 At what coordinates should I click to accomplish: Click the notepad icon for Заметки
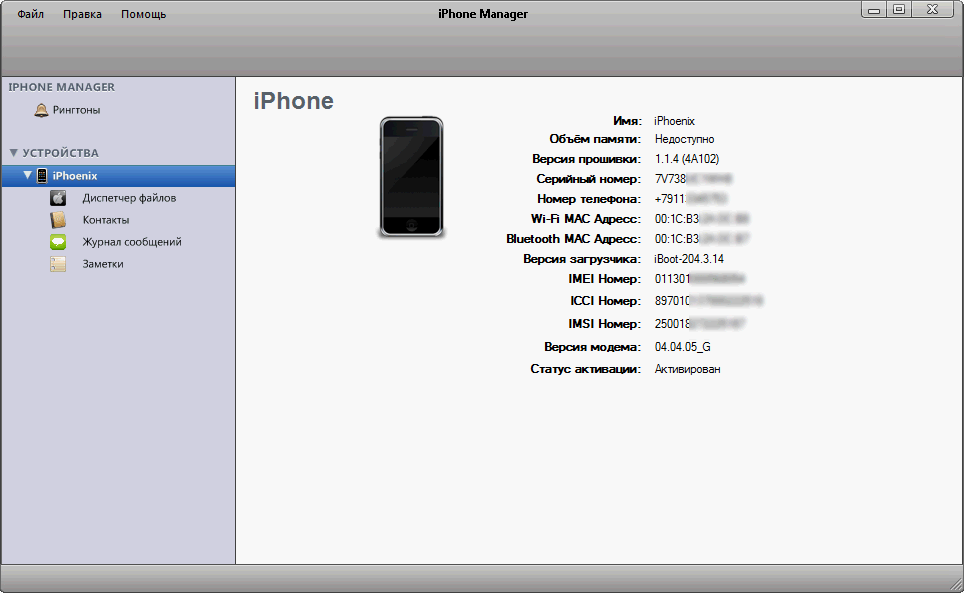(58, 264)
